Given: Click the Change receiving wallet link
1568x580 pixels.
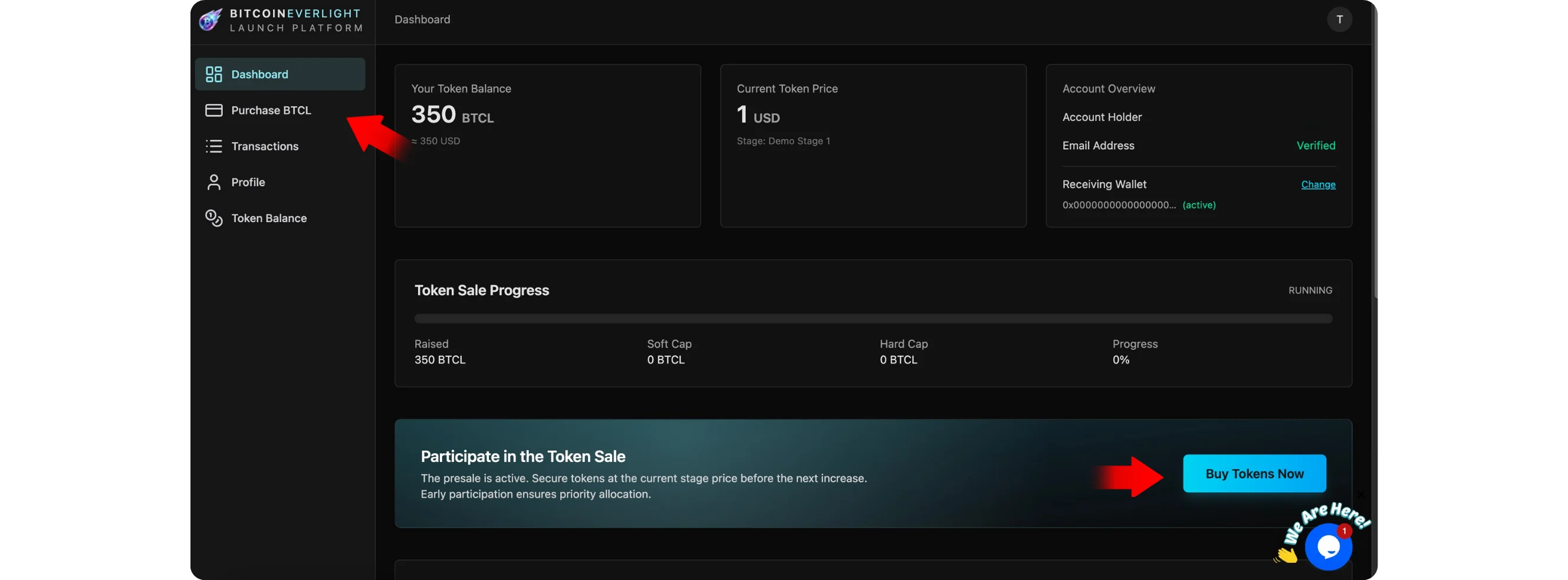Looking at the screenshot, I should tap(1318, 184).
